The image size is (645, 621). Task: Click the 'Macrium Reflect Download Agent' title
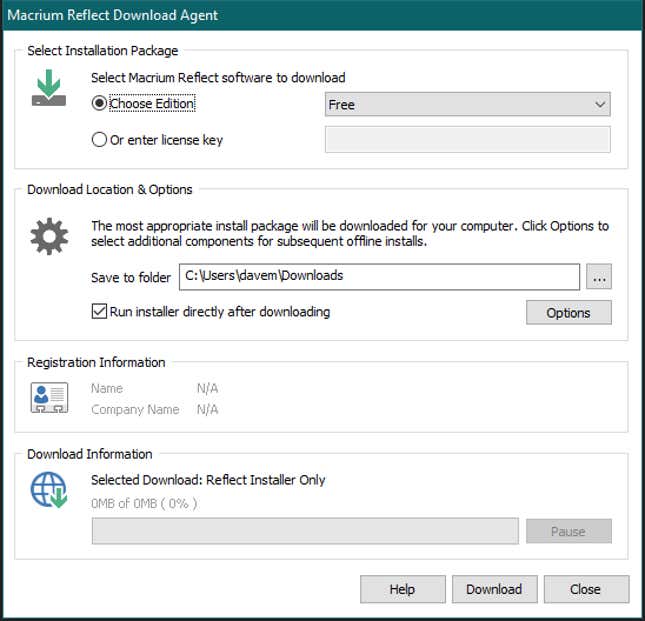point(112,15)
